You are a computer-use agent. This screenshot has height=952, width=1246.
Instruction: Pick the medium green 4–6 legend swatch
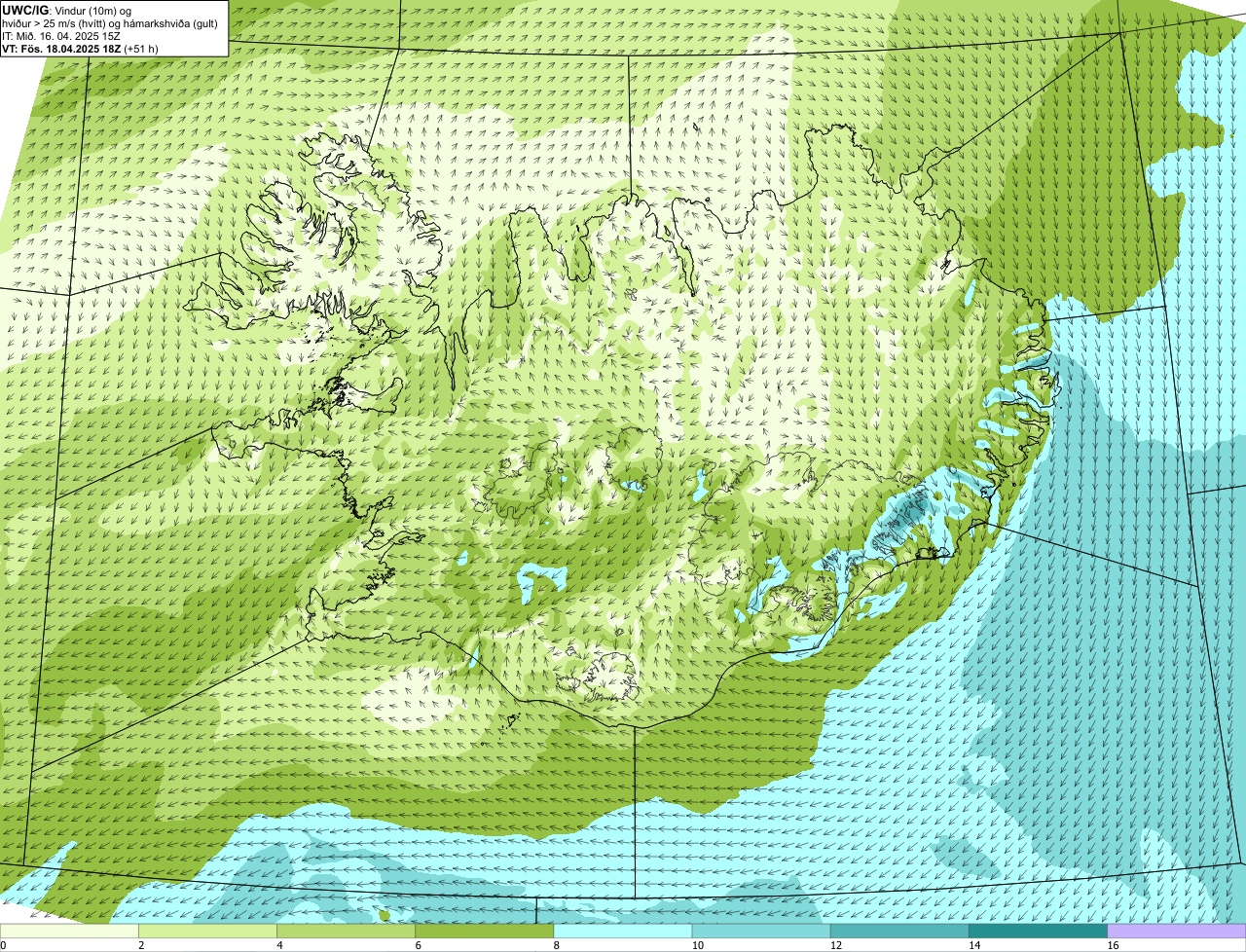click(348, 932)
